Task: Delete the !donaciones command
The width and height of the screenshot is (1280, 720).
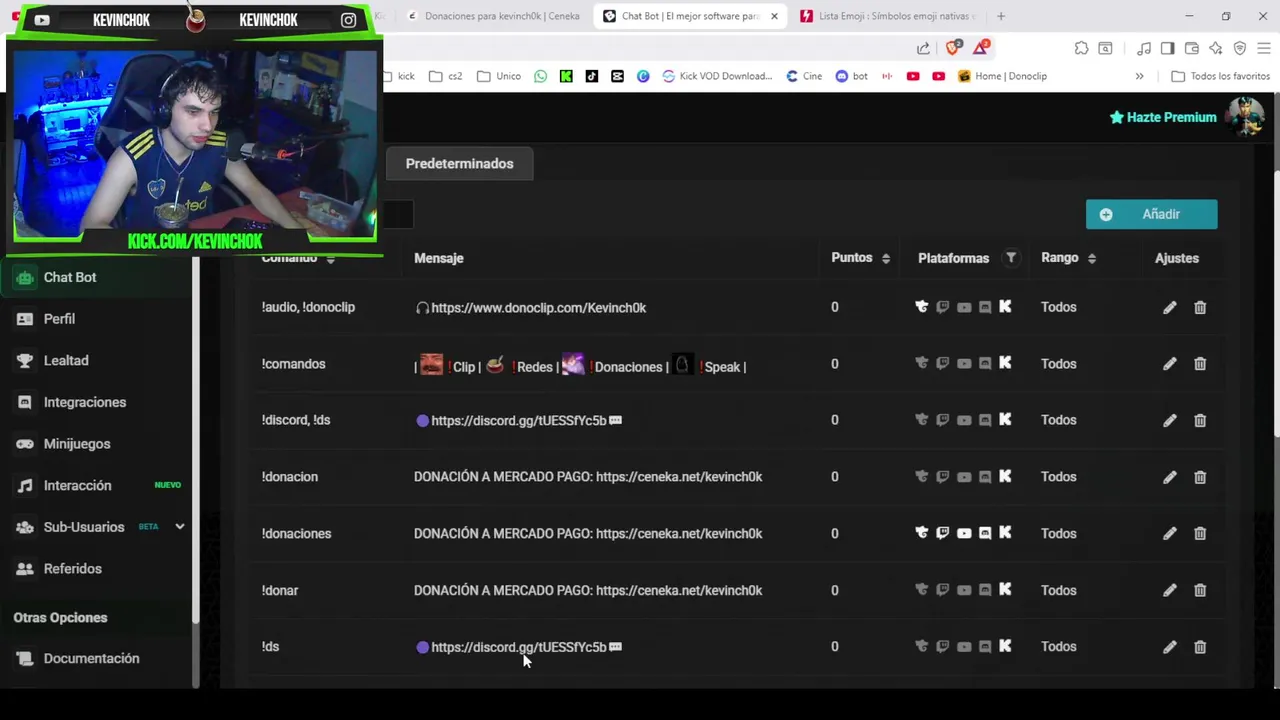Action: (x=1200, y=534)
